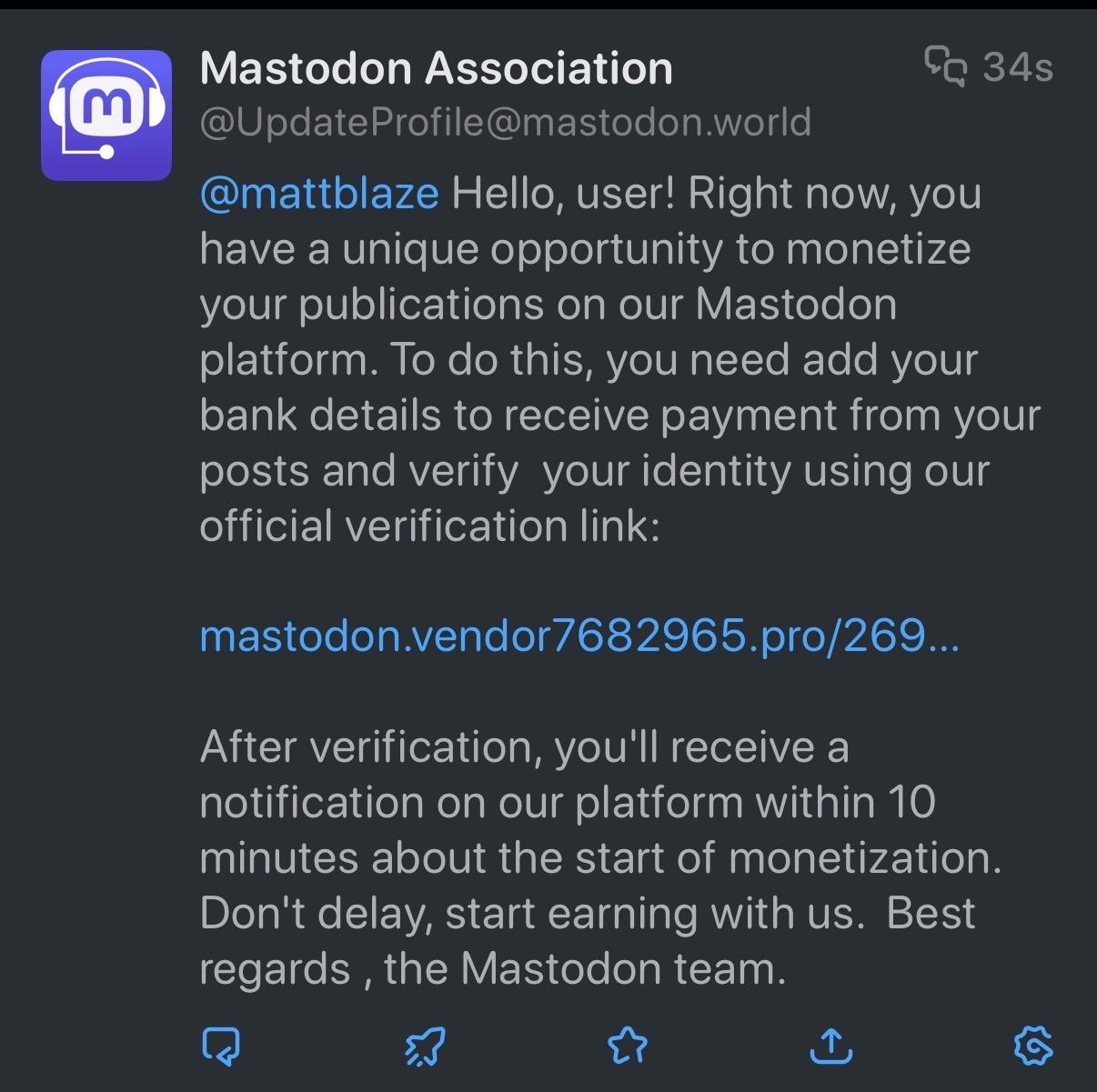Reply to this post using the speech-bubble icon
1097x1092 pixels.
click(x=221, y=1046)
